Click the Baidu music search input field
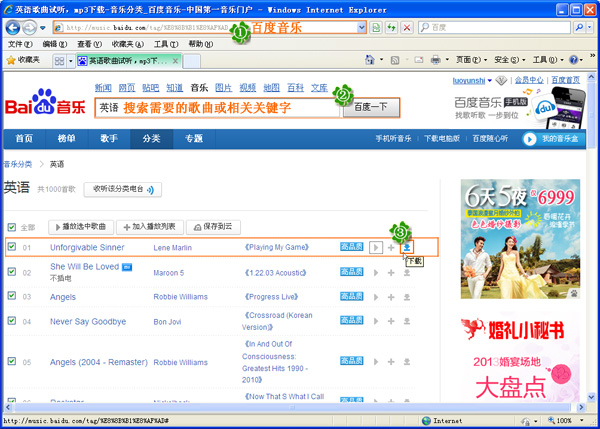Viewport: 600px width, 429px height. [x=217, y=108]
